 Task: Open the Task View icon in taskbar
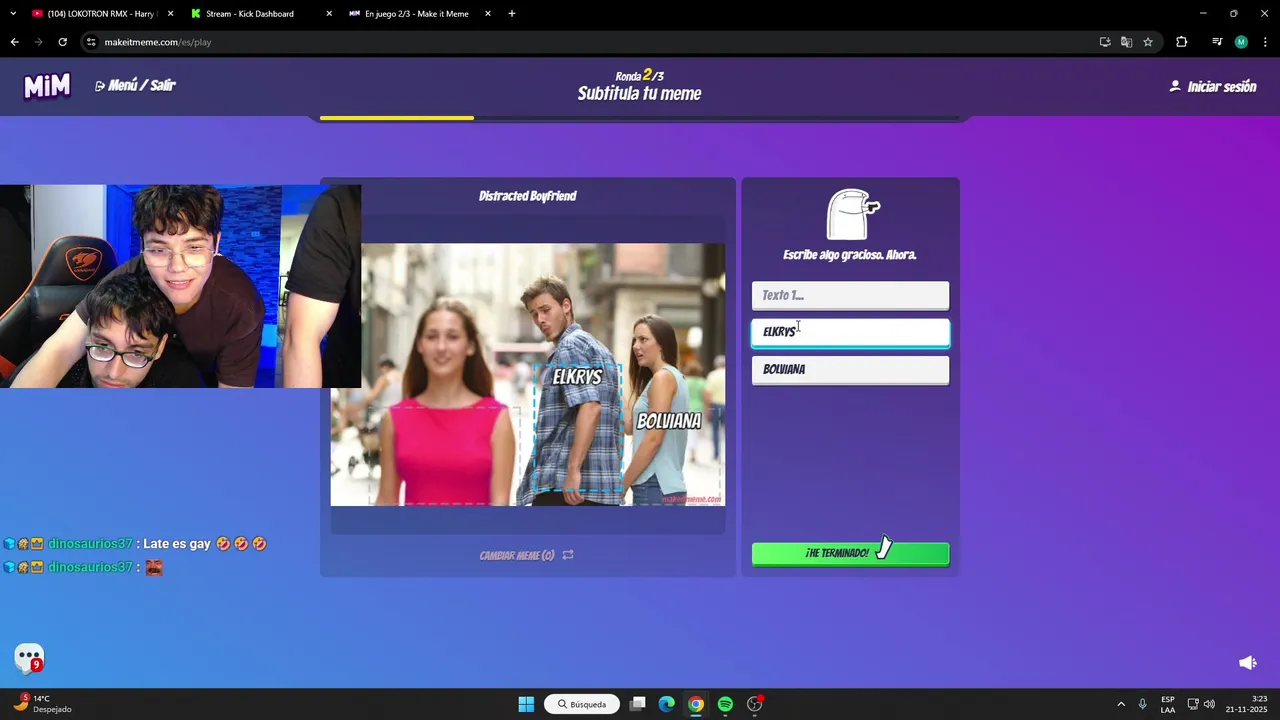point(637,704)
